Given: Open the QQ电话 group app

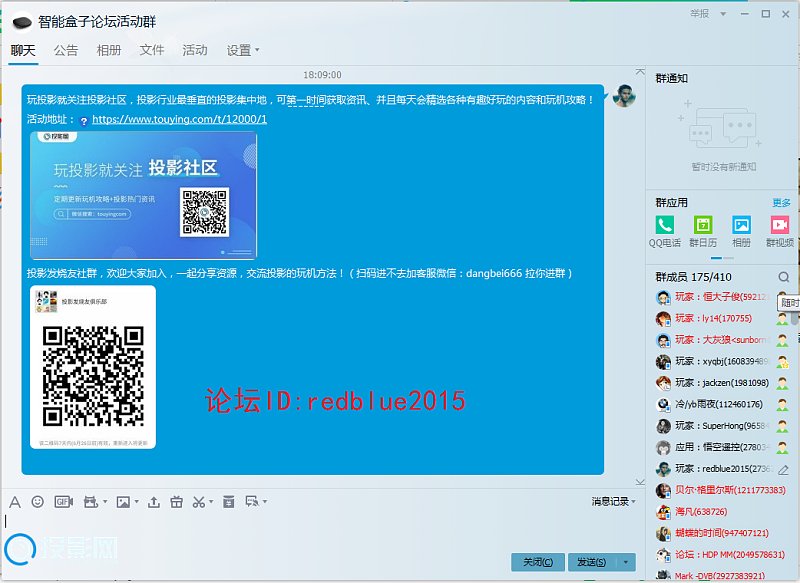Looking at the screenshot, I should click(664, 231).
